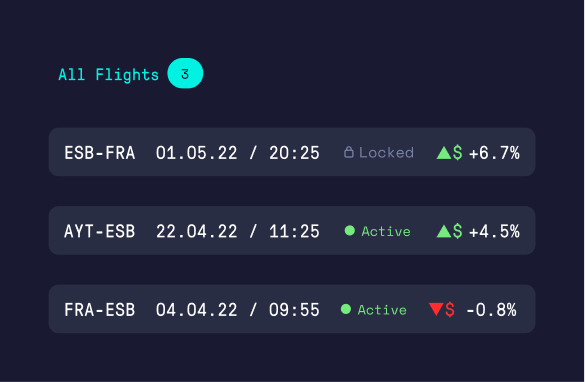This screenshot has width=585, height=382.
Task: Click green up triangle on AYT-ESB row
Action: pyautogui.click(x=444, y=231)
